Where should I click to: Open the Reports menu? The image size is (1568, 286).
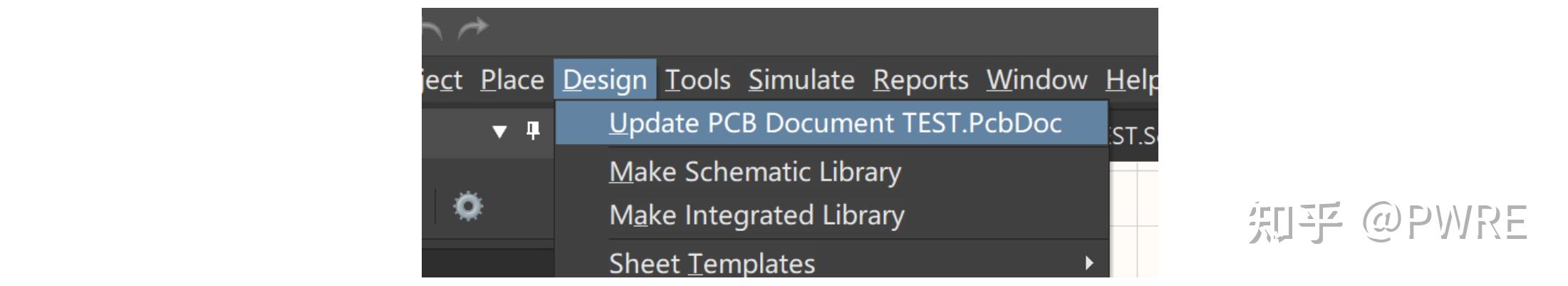click(x=920, y=80)
